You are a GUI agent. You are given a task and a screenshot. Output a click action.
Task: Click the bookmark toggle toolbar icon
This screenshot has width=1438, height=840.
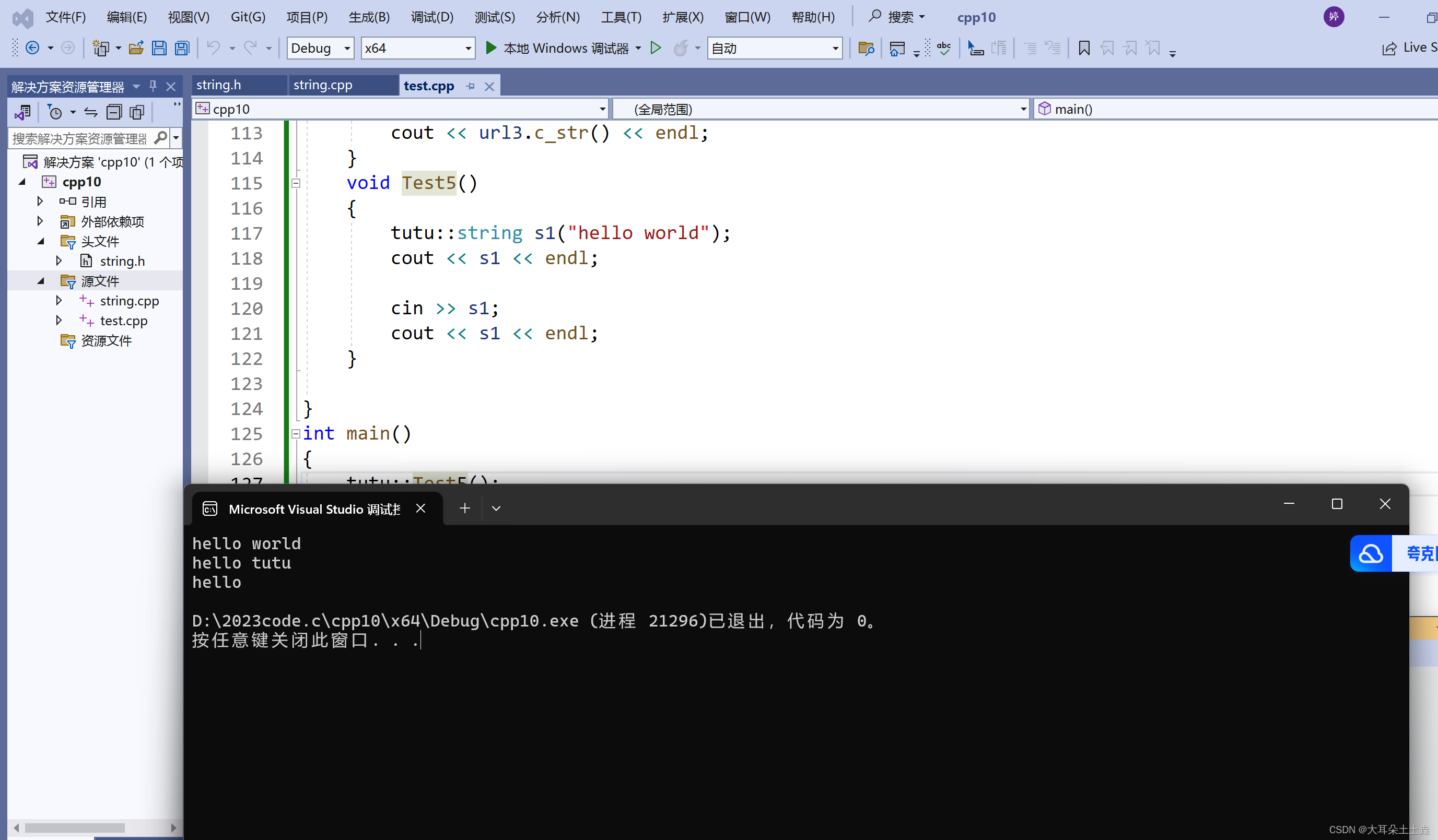(1084, 48)
